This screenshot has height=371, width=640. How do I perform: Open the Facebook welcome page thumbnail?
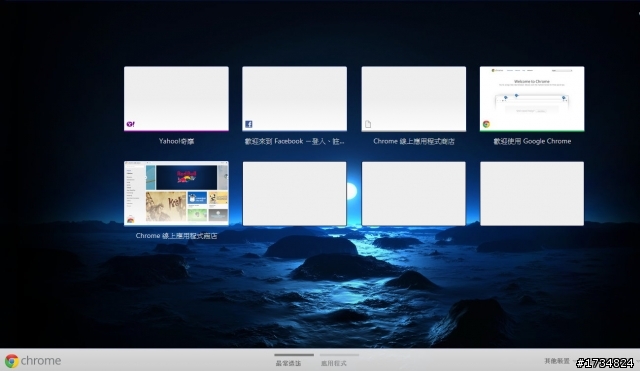click(x=295, y=99)
